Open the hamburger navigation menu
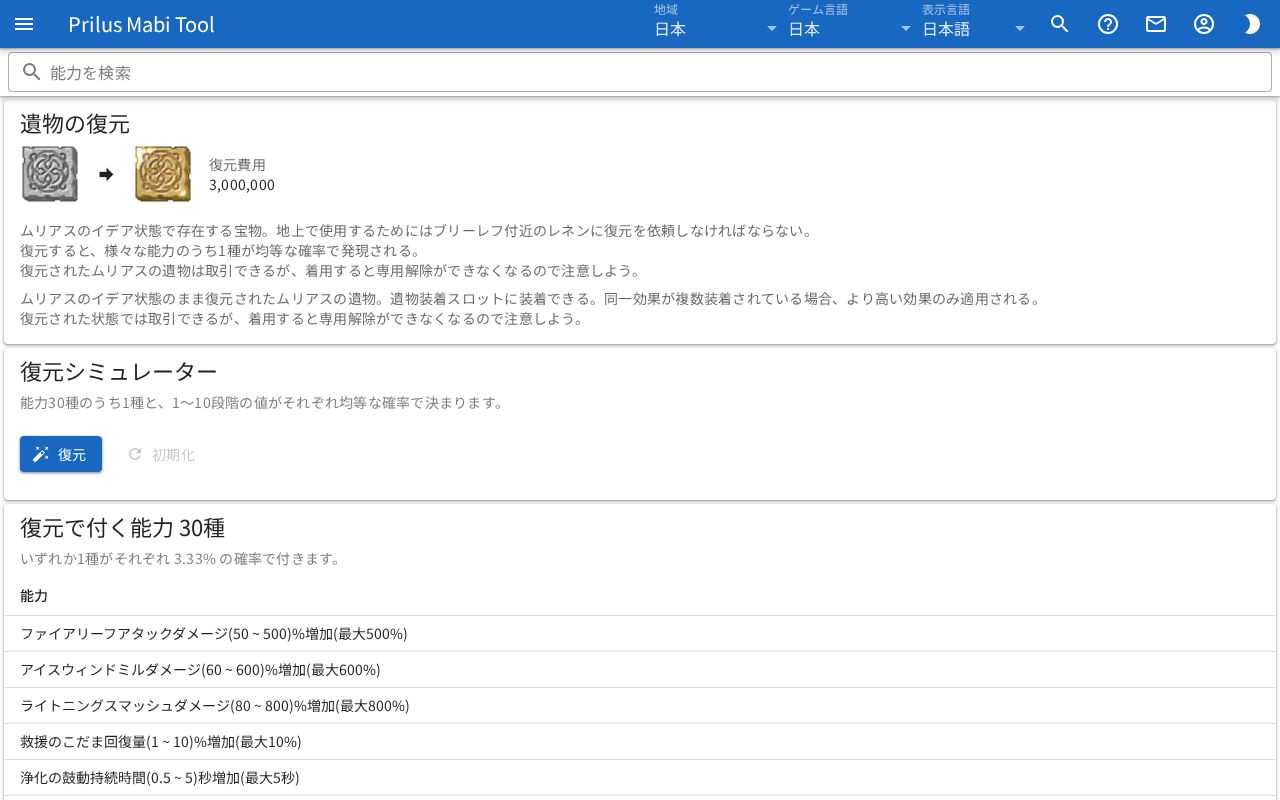The width and height of the screenshot is (1280, 800). pyautogui.click(x=24, y=24)
